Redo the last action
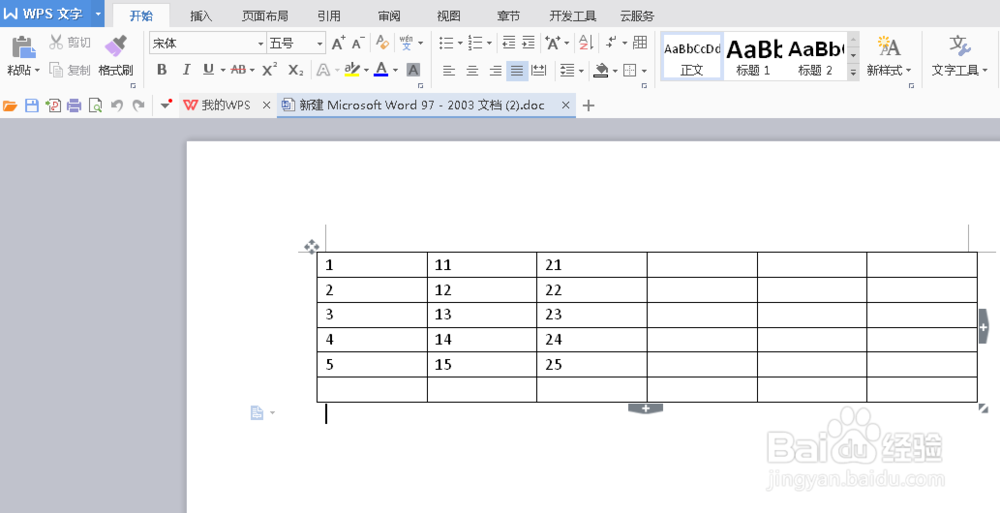 pos(138,106)
